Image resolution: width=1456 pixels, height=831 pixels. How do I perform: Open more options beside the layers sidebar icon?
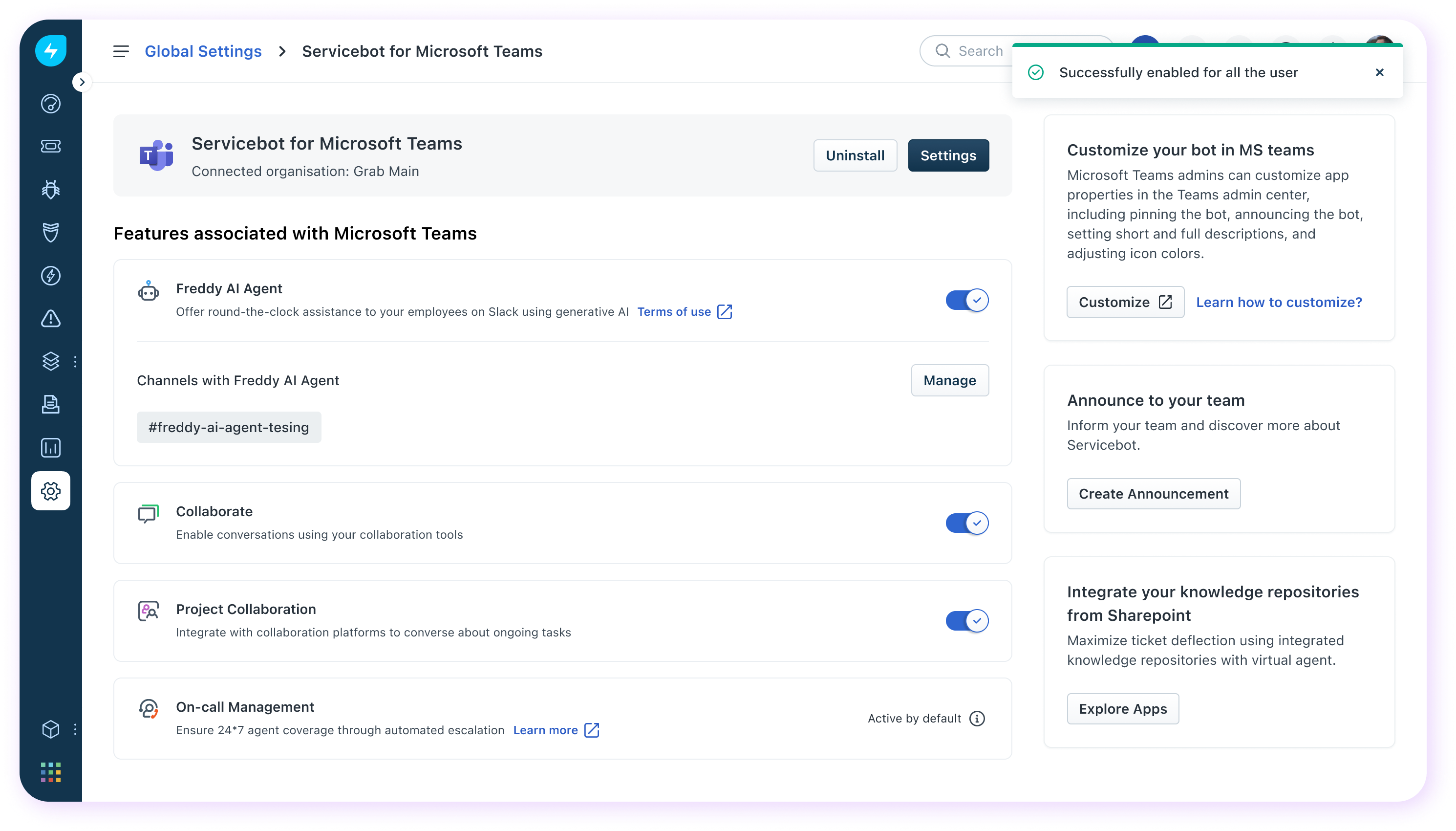(x=75, y=361)
